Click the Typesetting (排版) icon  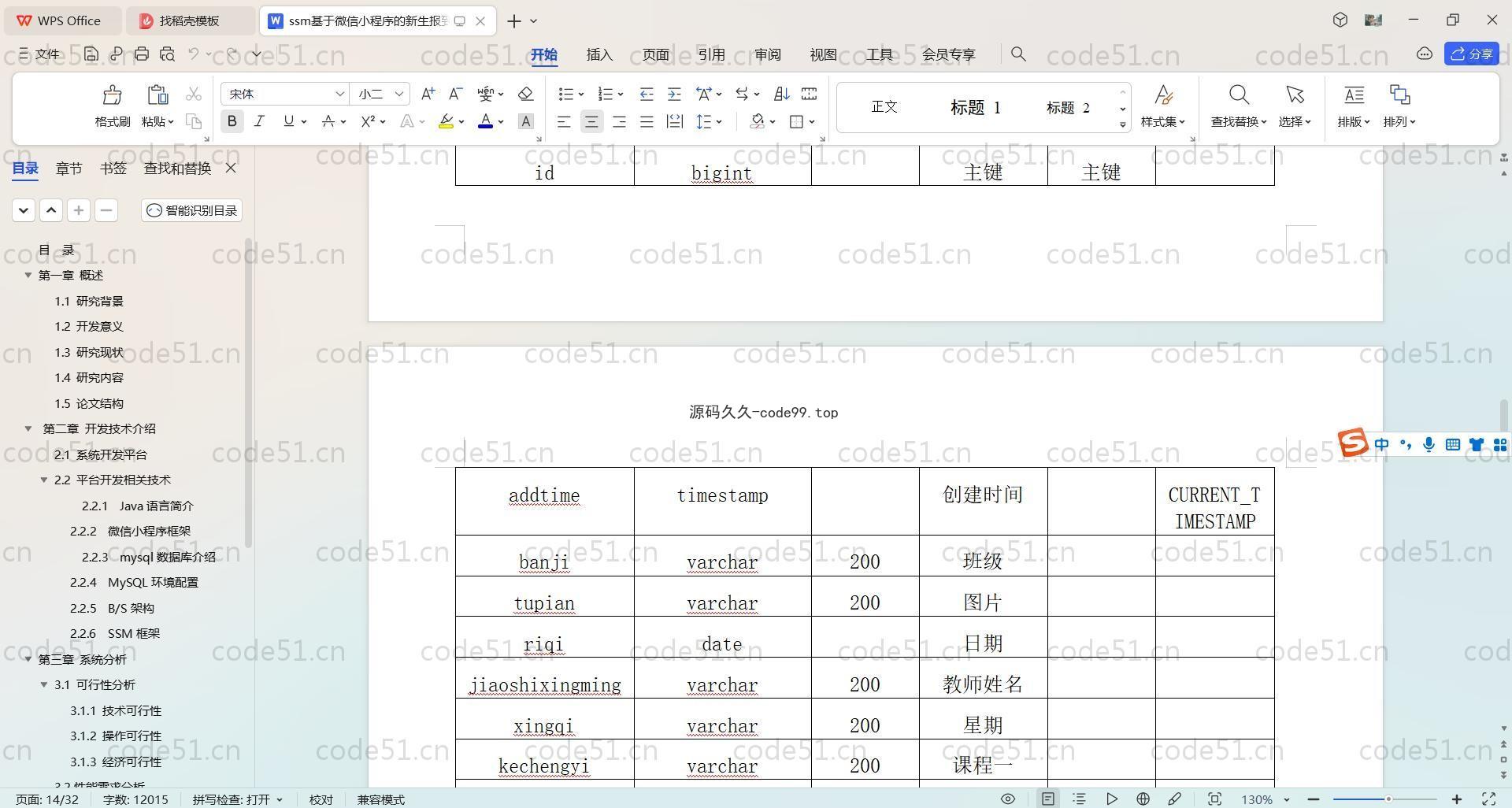click(x=1354, y=95)
